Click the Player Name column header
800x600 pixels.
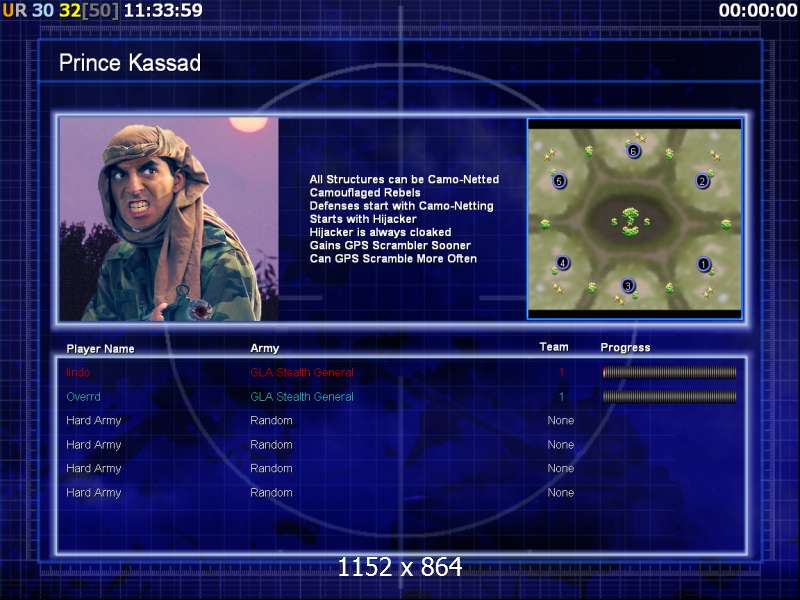101,349
